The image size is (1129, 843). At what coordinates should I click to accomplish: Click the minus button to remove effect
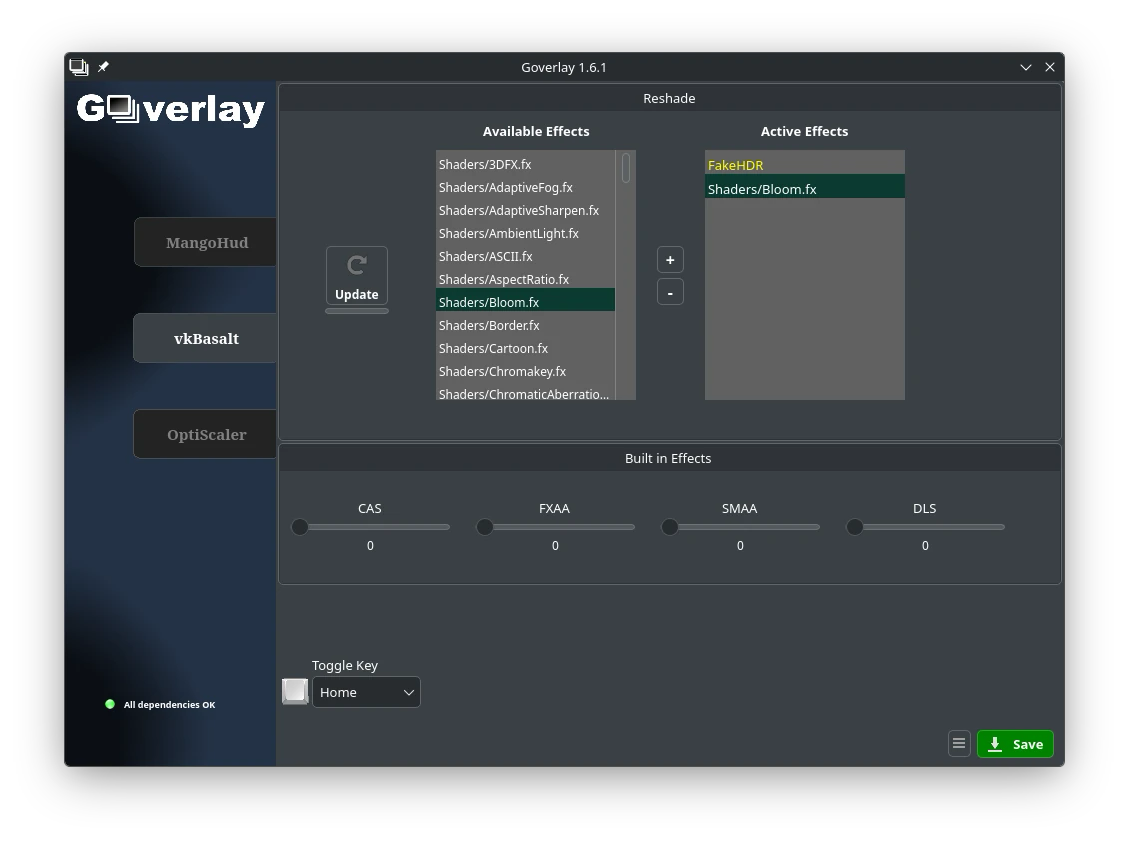pyautogui.click(x=670, y=292)
